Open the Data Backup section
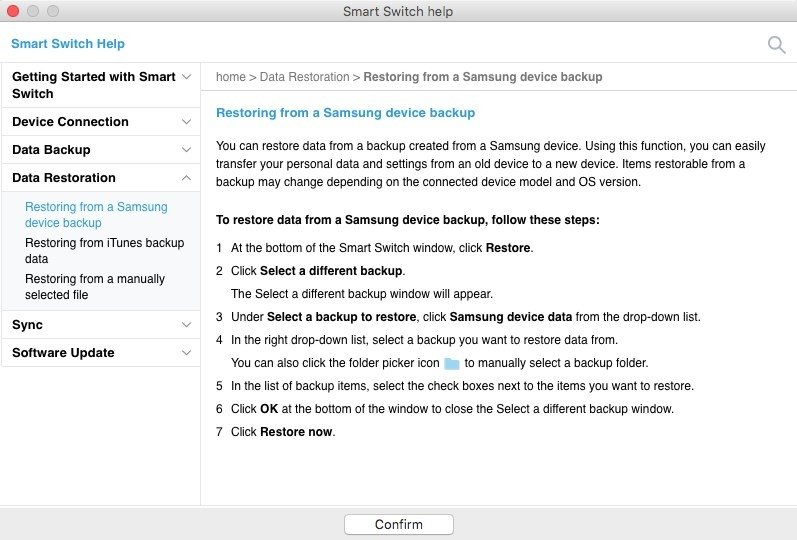The width and height of the screenshot is (797, 540). pos(101,149)
